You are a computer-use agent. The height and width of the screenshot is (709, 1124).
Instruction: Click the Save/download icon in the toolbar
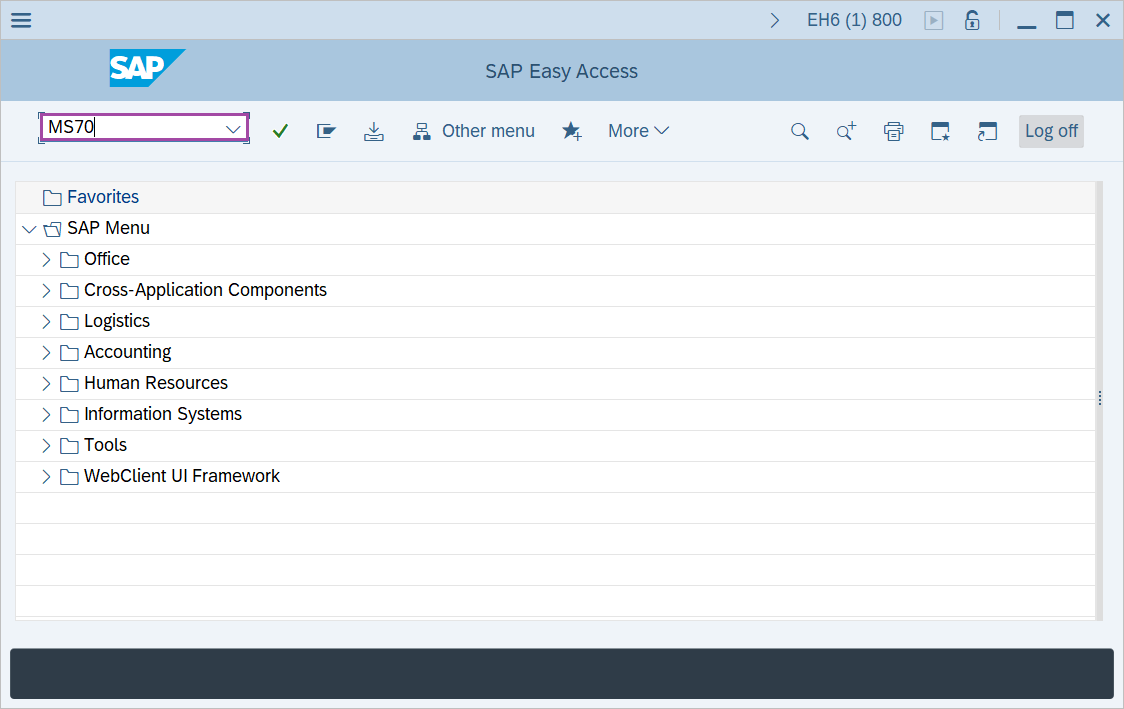coord(374,131)
